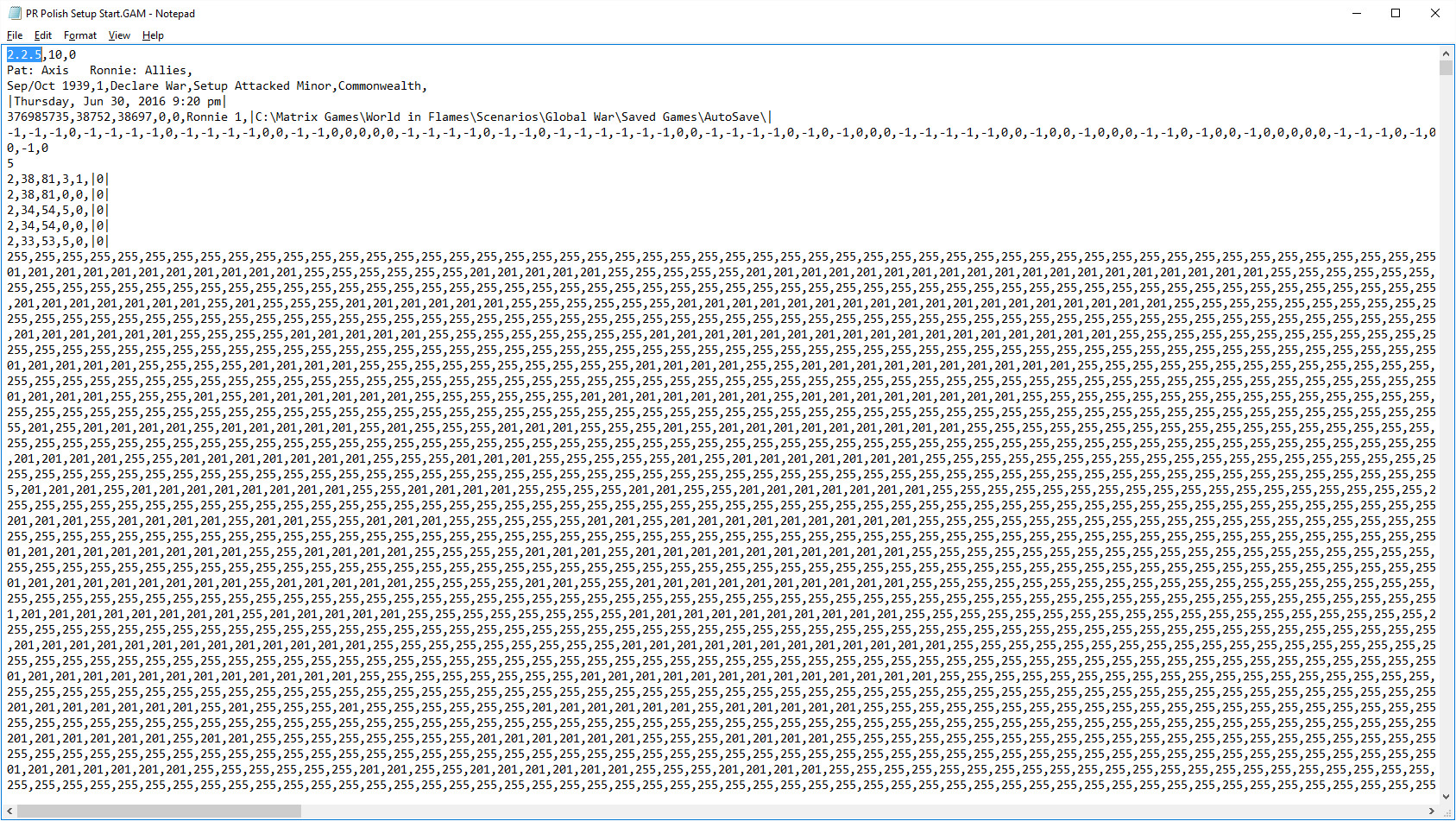The height and width of the screenshot is (821, 1456).
Task: Click the highlighted version text 2.2.5
Action: (x=24, y=54)
